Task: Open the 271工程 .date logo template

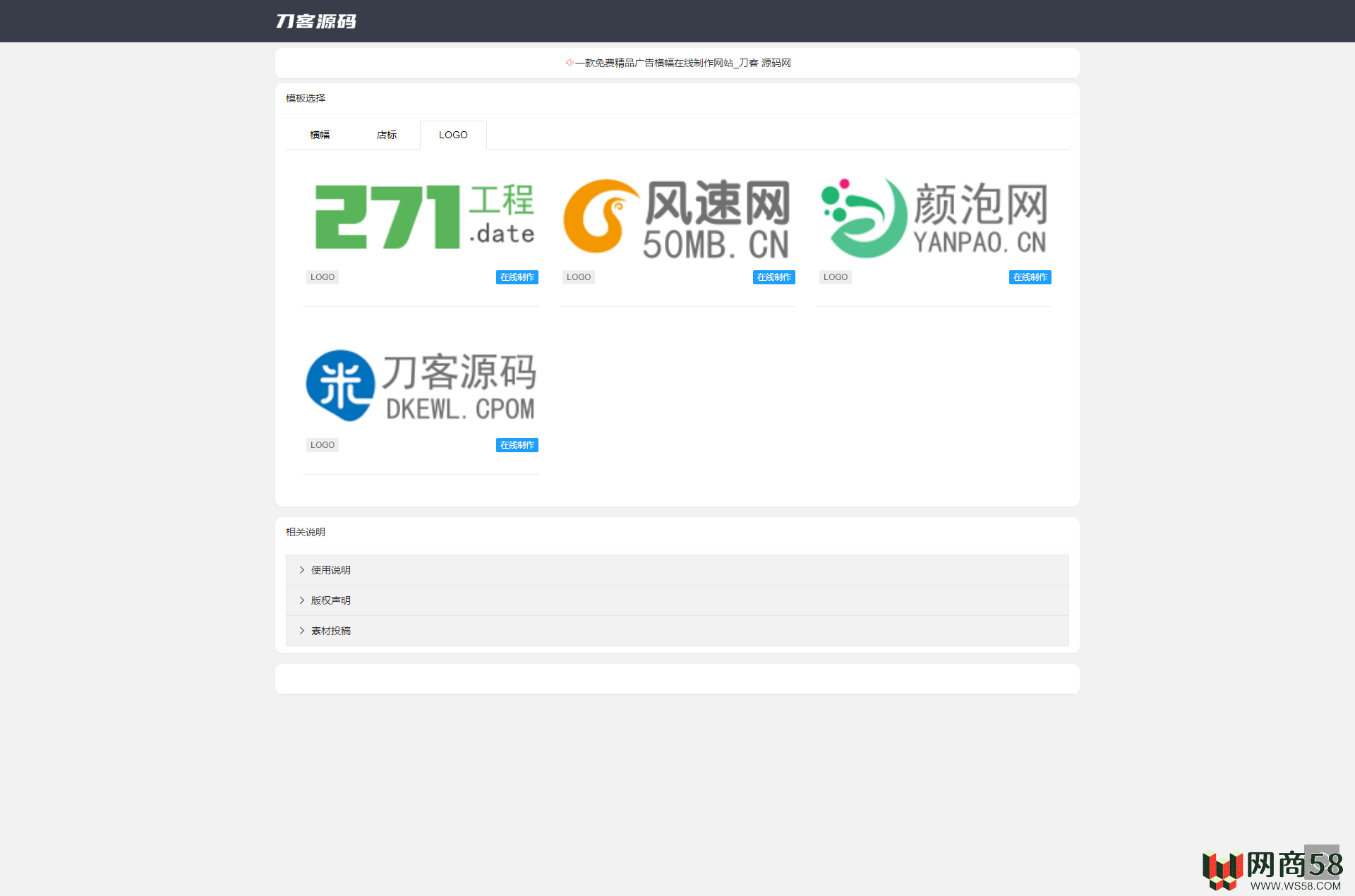Action: tap(421, 217)
